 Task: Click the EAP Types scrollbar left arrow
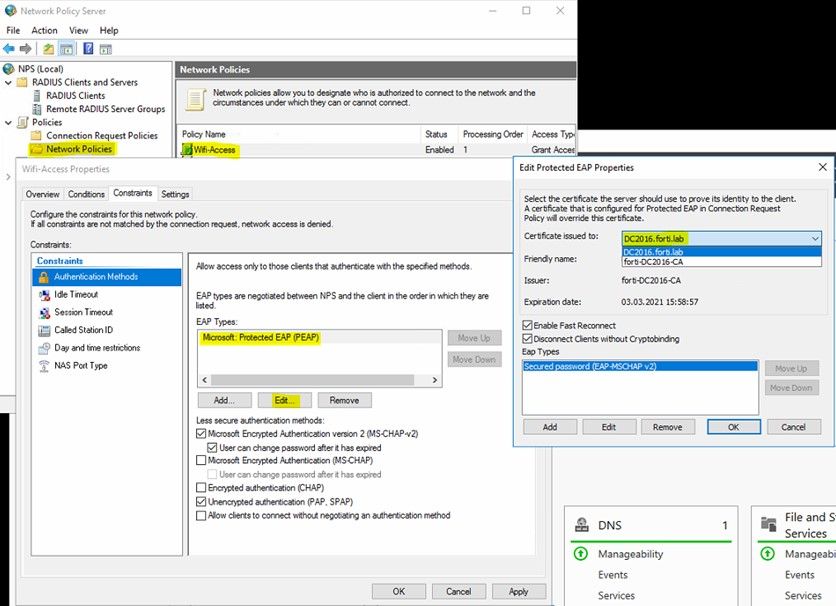point(205,380)
